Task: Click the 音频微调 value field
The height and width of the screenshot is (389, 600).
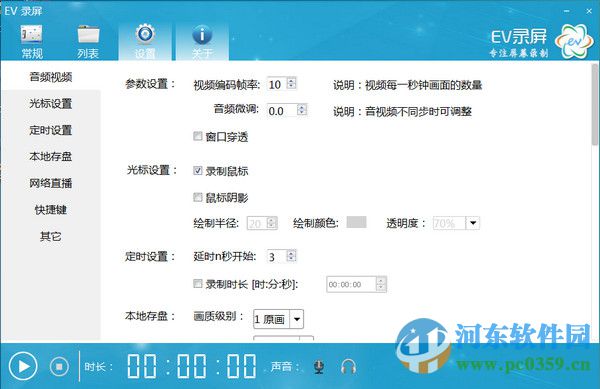Action: (x=282, y=111)
